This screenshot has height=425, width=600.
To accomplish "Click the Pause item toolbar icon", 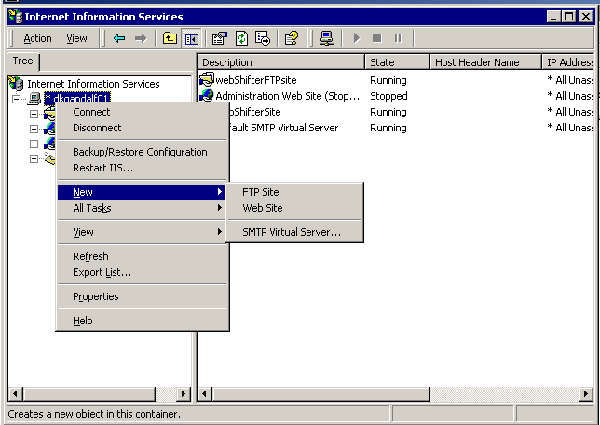I will click(398, 38).
